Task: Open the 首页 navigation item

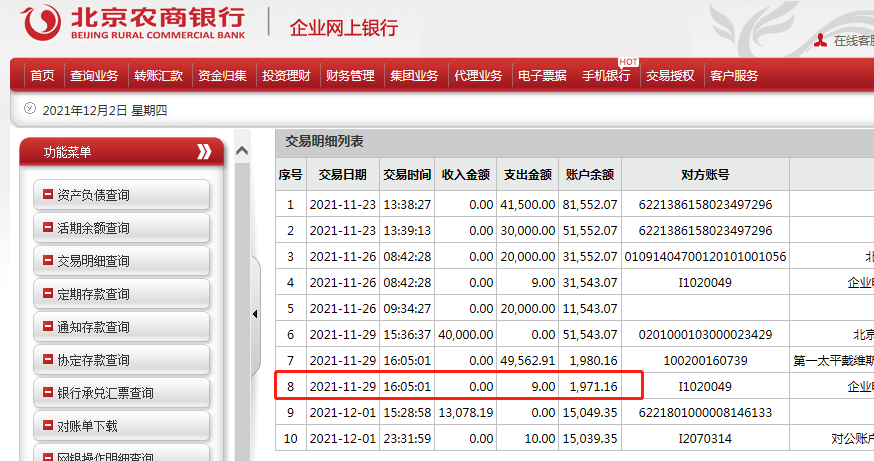Action: [42, 76]
